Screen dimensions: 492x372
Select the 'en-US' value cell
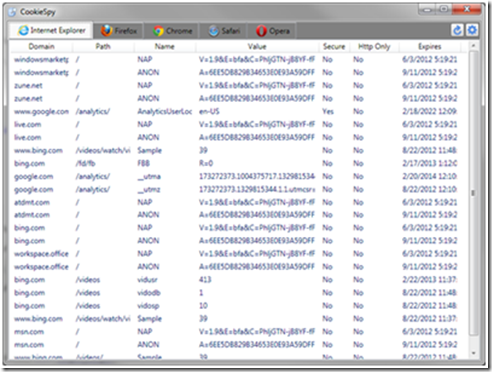pos(209,111)
